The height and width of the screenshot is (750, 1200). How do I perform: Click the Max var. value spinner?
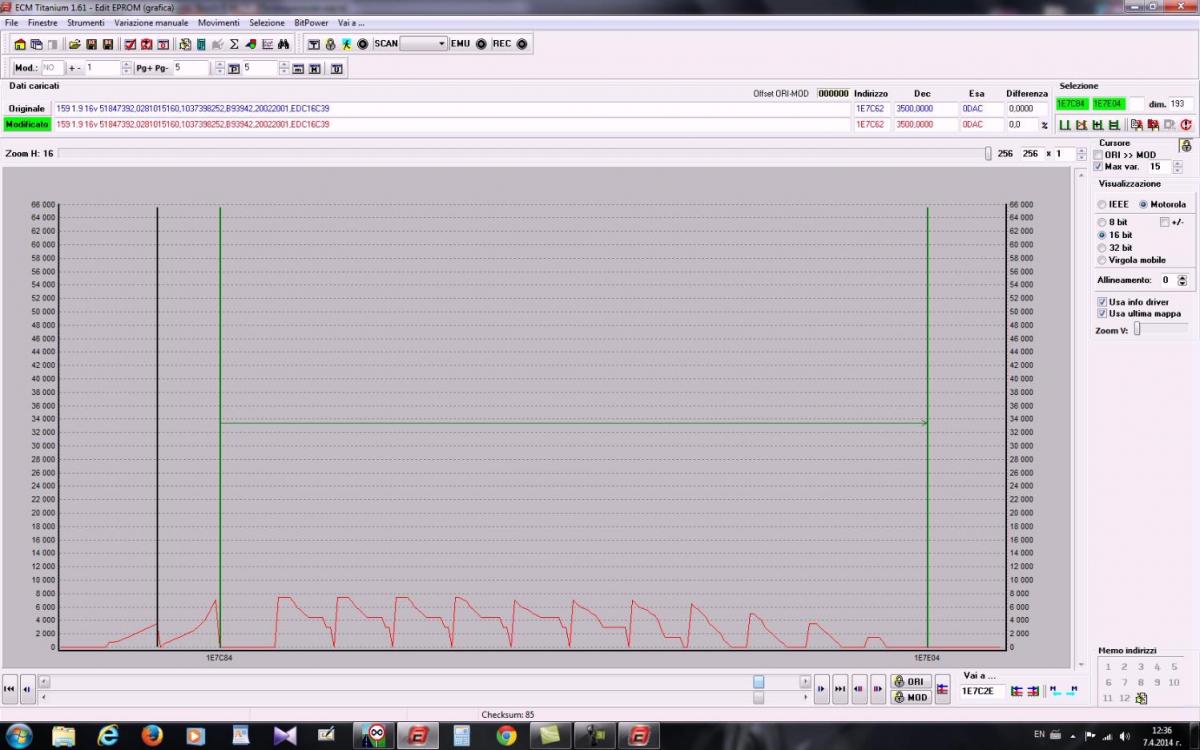pos(1179,166)
